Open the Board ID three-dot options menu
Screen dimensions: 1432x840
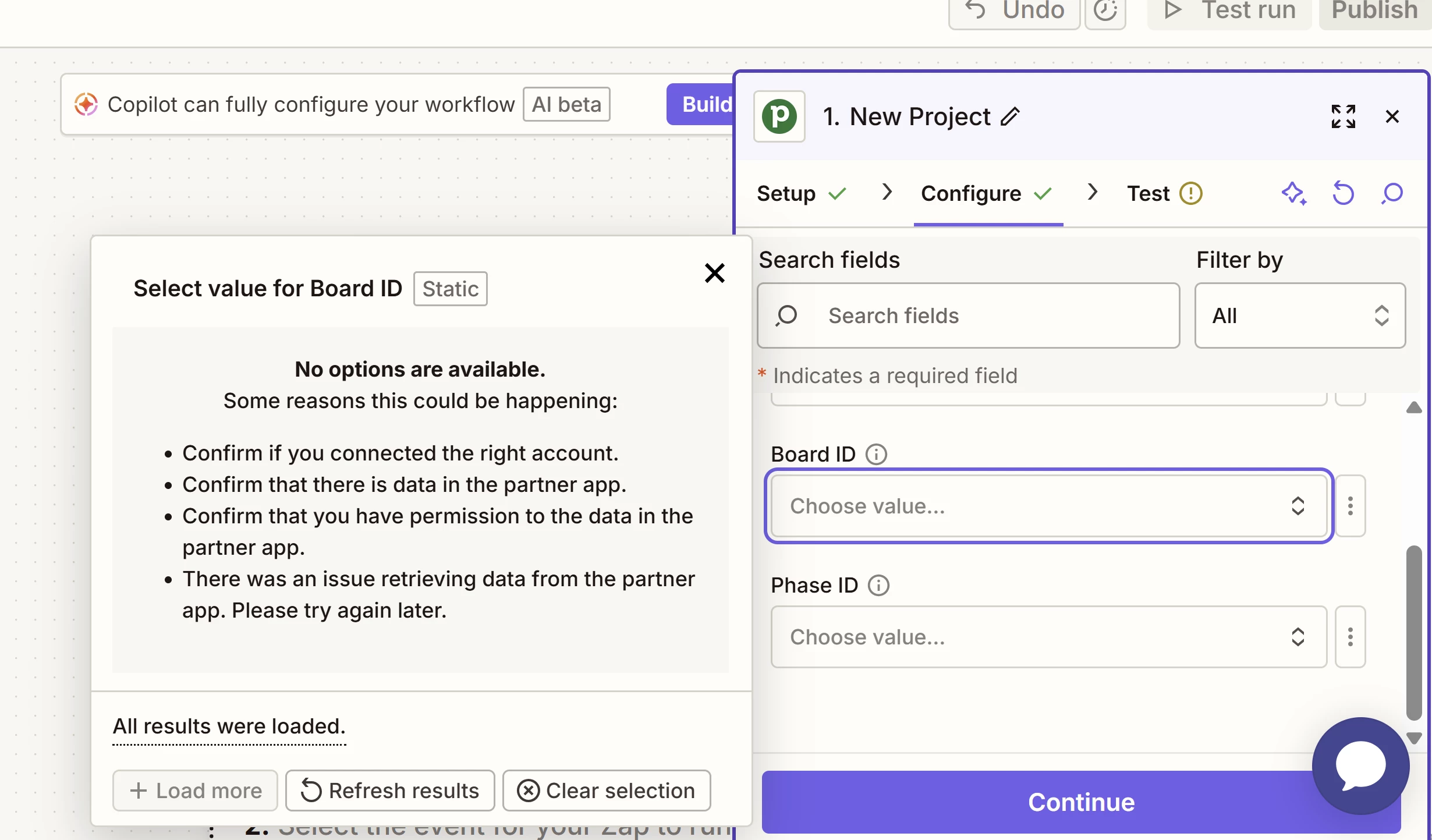tap(1350, 505)
